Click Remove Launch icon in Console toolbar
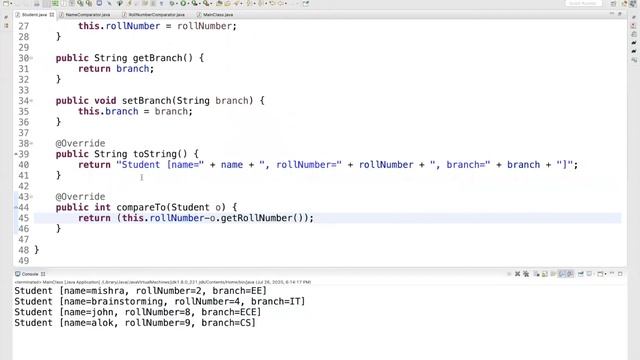The image size is (640, 360). click(517, 274)
